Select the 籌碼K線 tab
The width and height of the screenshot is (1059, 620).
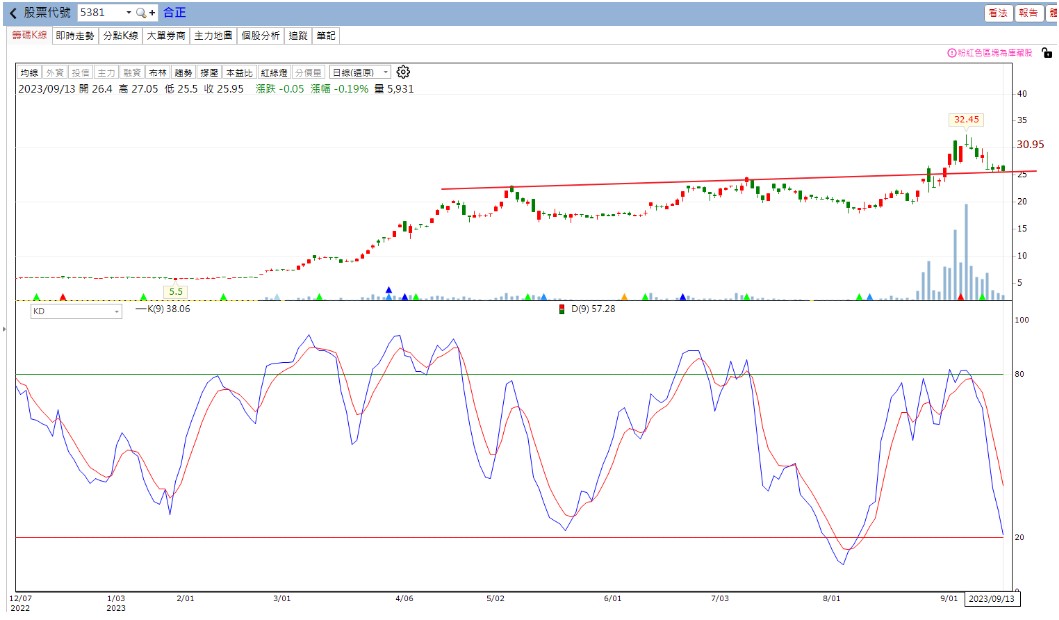click(x=29, y=35)
